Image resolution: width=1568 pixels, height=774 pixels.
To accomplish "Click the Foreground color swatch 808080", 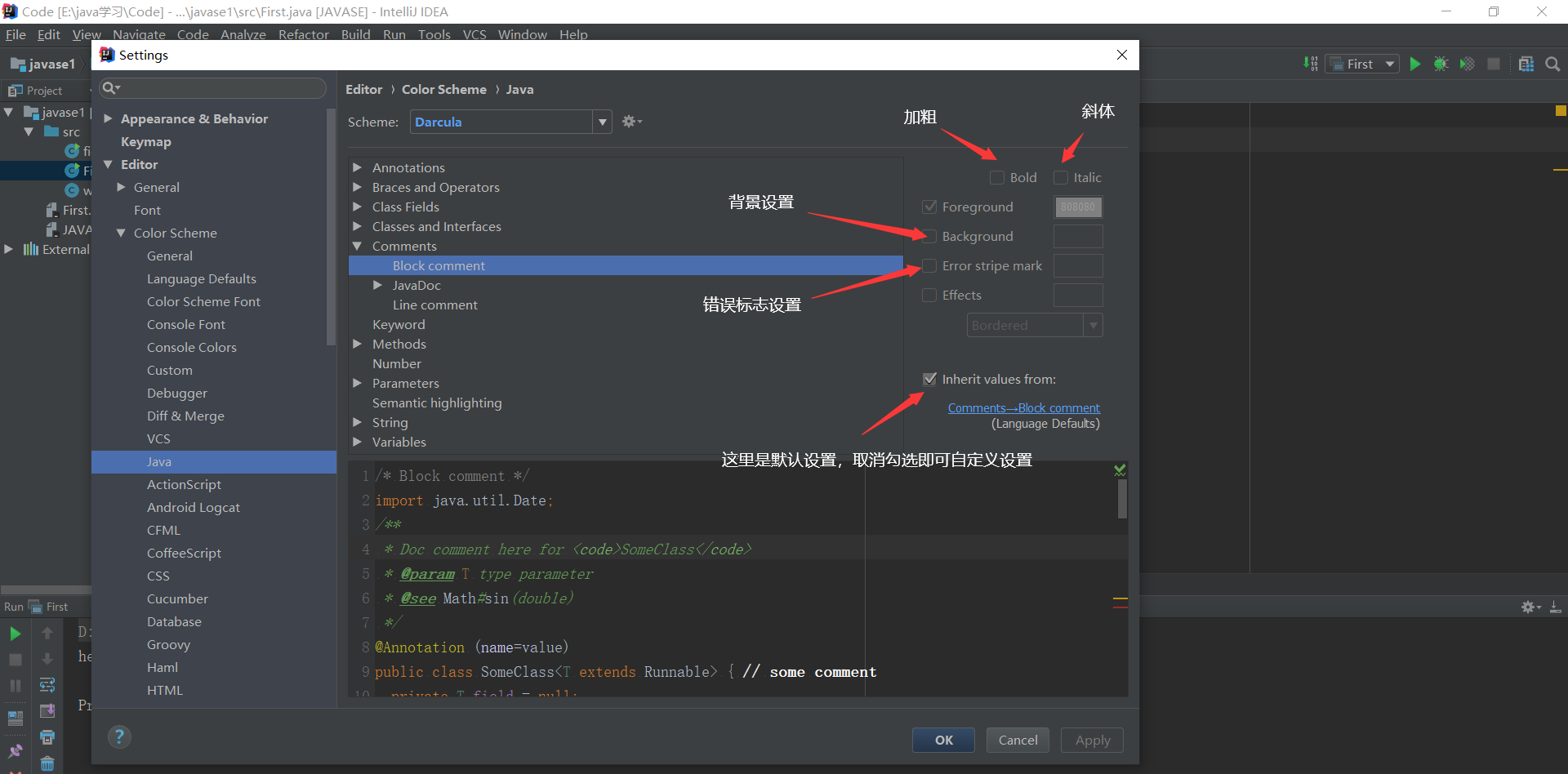I will coord(1078,207).
